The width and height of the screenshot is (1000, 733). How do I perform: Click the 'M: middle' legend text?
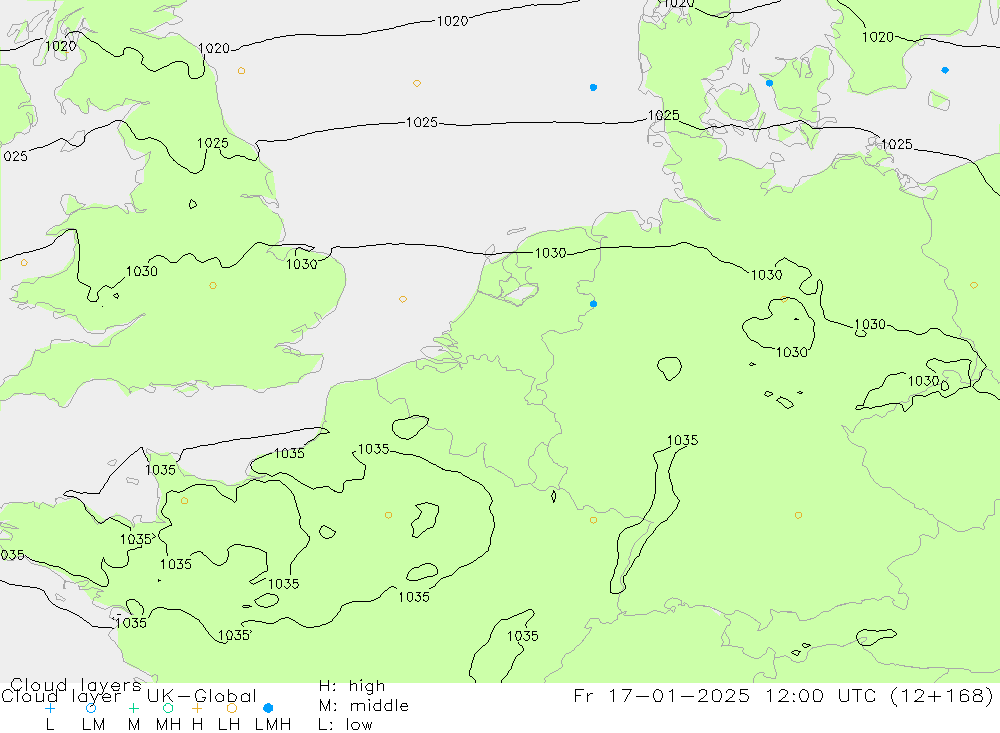(x=364, y=706)
